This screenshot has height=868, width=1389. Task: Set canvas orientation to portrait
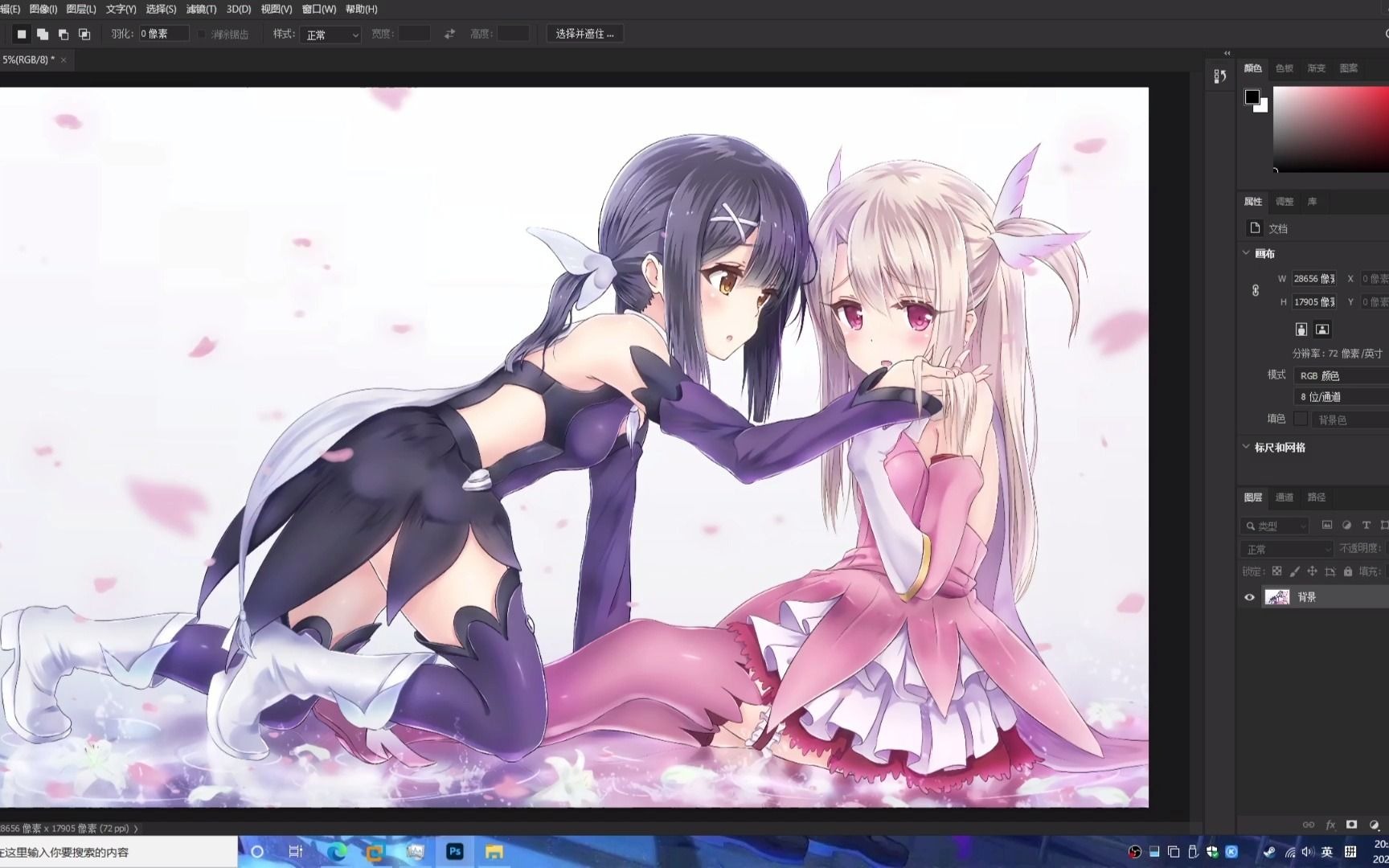click(1301, 329)
